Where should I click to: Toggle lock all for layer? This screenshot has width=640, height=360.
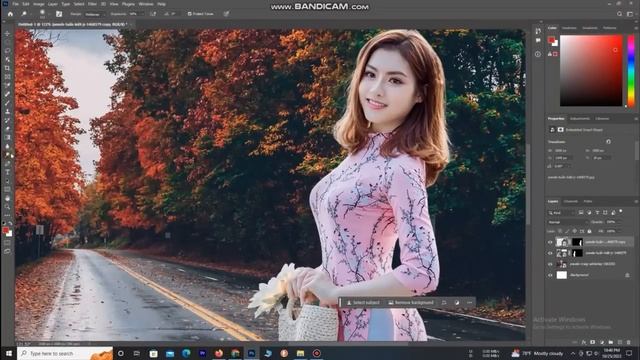tap(589, 231)
